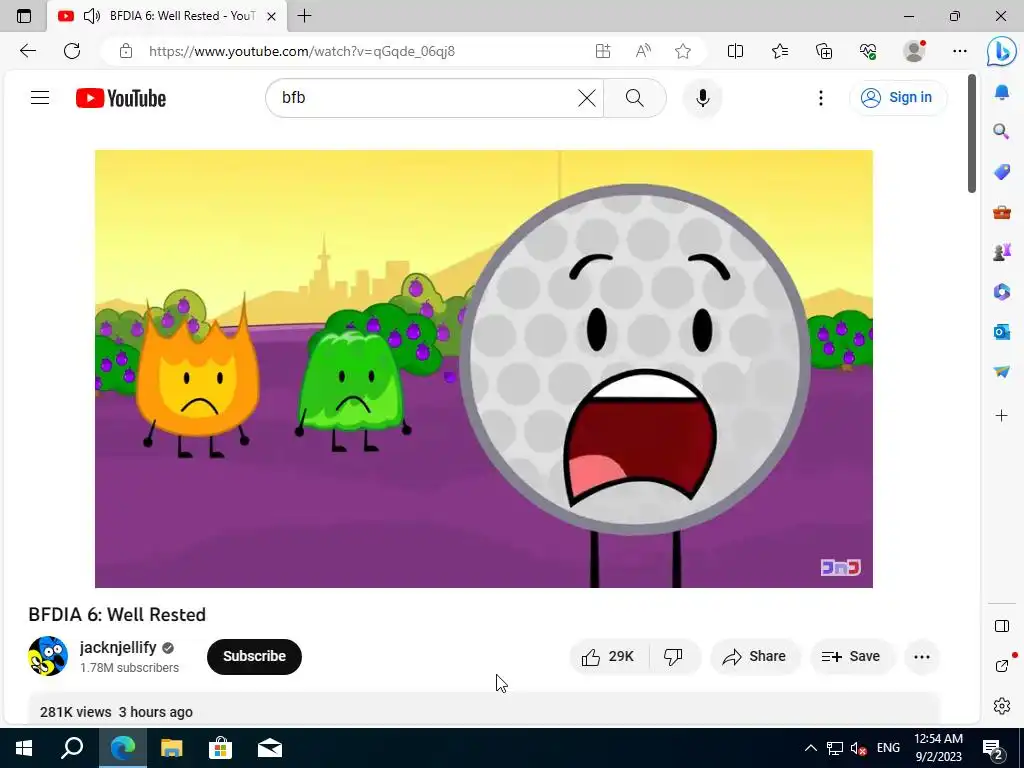Open the muted volume tray icon
1024x768 pixels.
point(859,748)
